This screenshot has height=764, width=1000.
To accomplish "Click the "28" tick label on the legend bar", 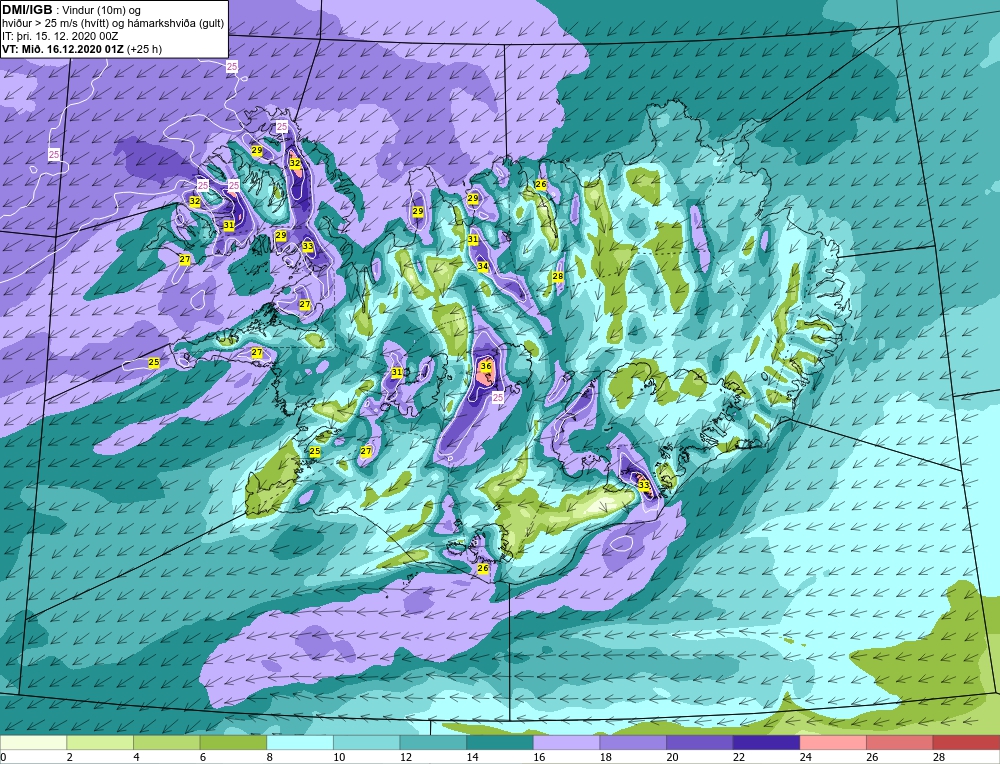I will (x=938, y=757).
